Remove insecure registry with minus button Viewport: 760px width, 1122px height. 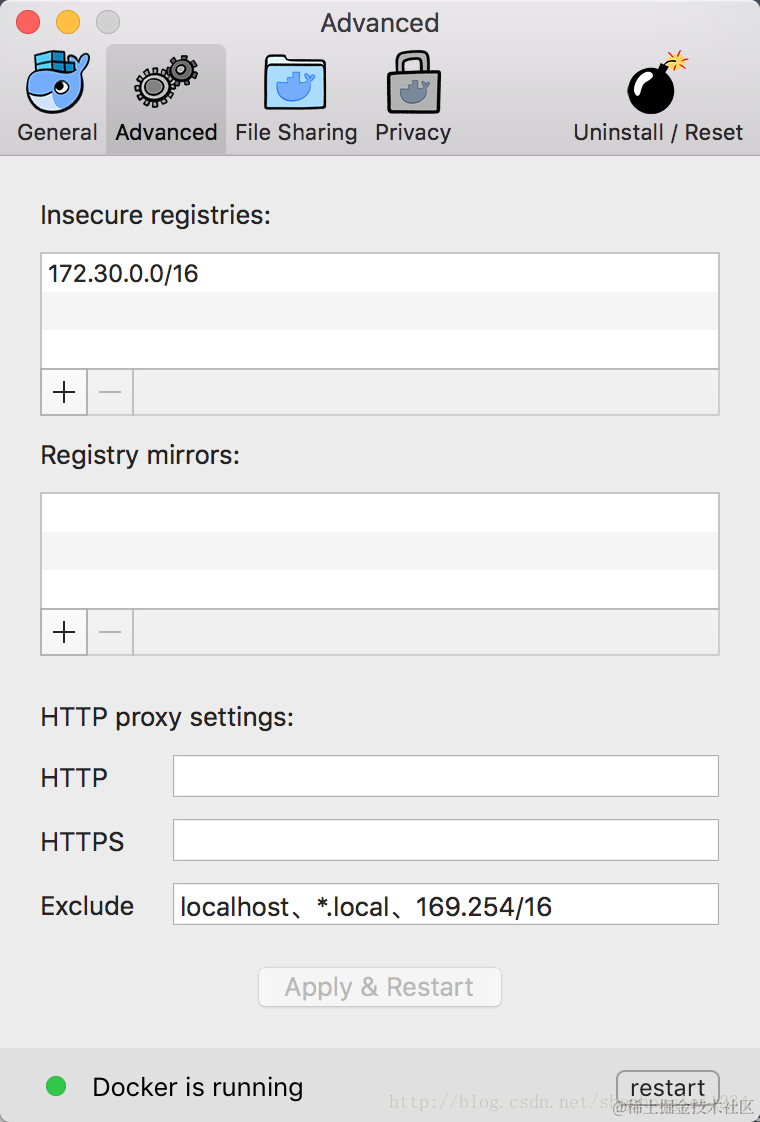(x=110, y=392)
